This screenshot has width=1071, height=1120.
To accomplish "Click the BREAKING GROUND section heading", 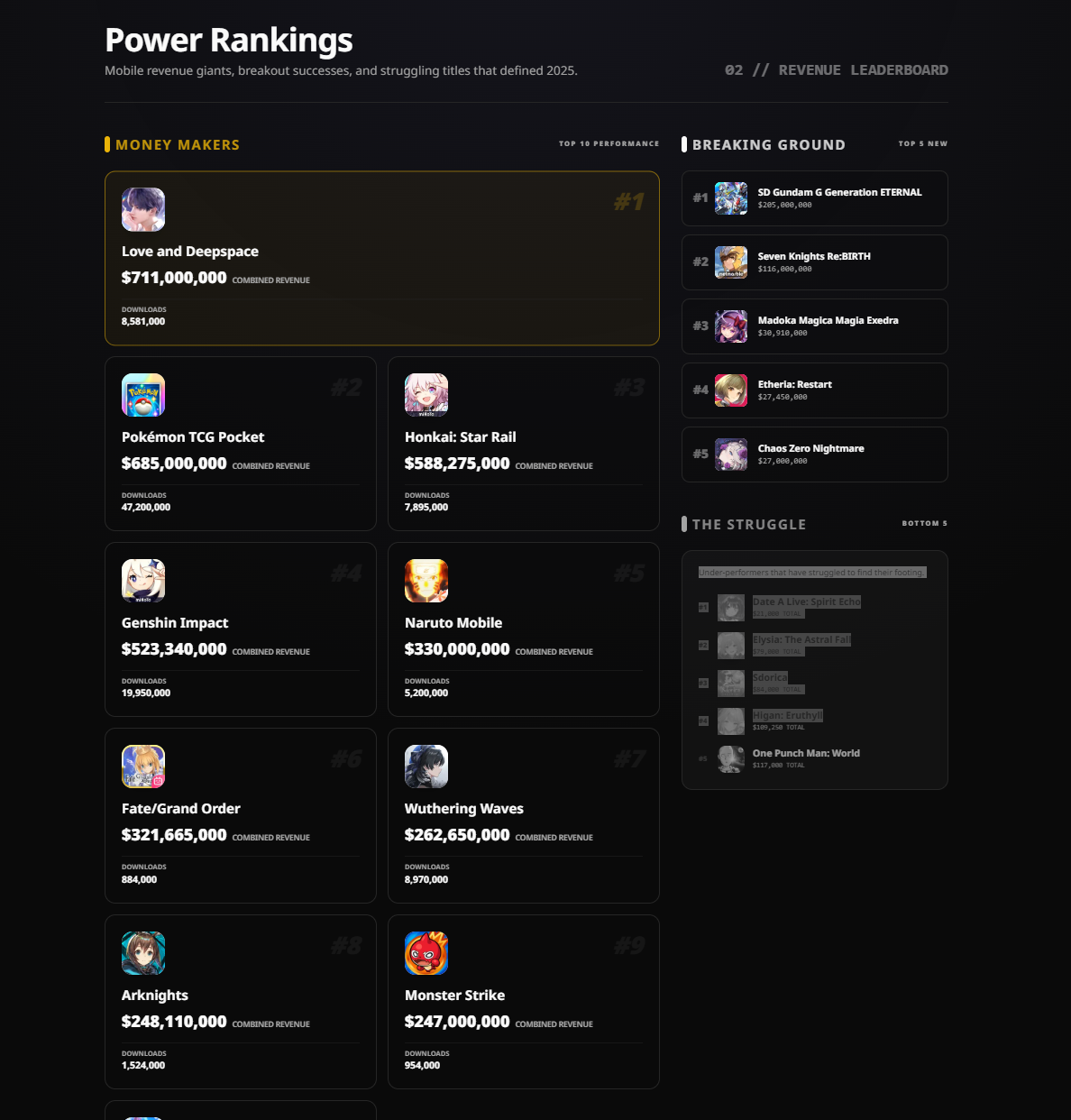I will pyautogui.click(x=769, y=144).
